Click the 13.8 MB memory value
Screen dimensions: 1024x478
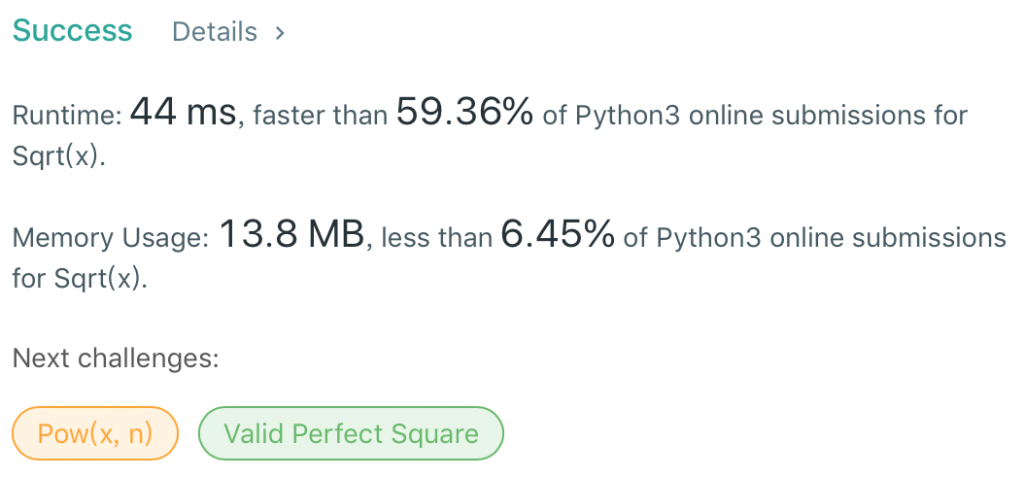[292, 236]
